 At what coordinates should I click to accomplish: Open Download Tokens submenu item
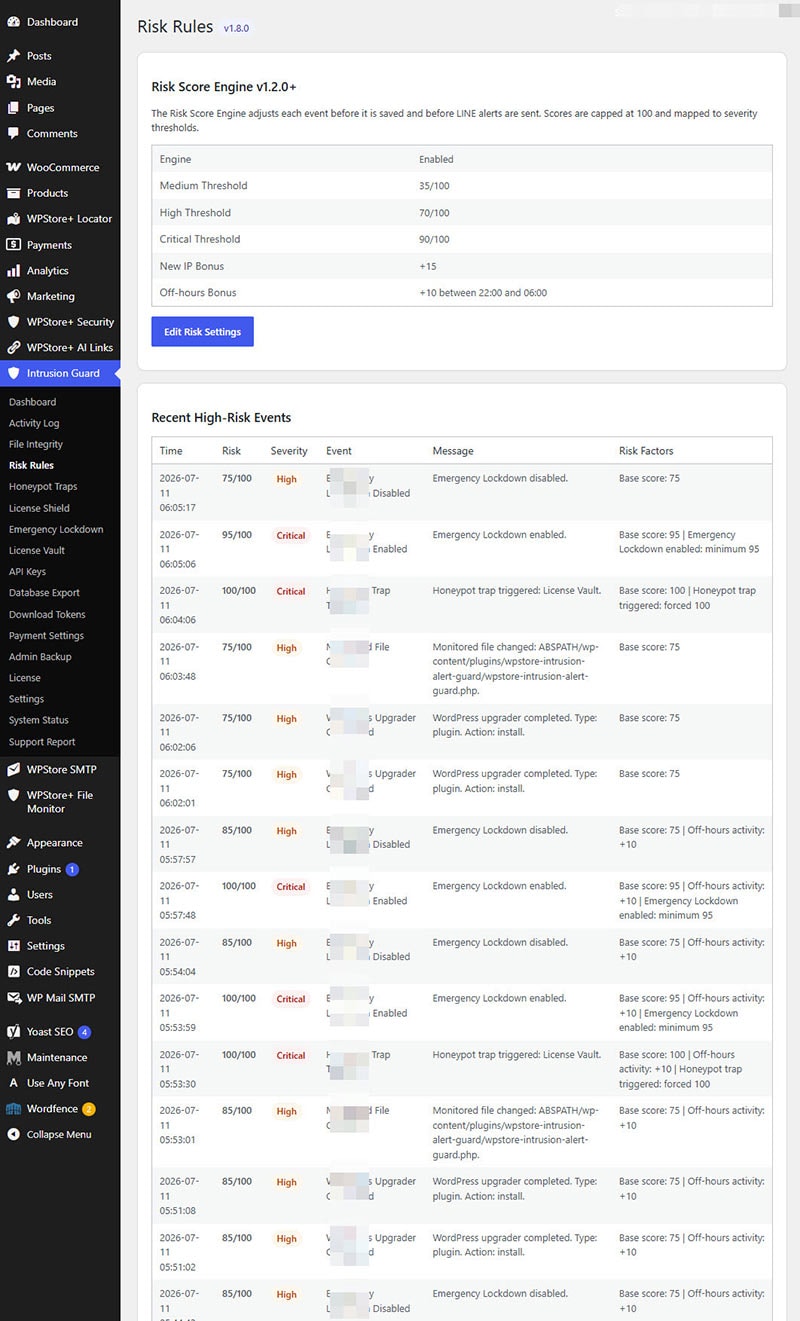pos(47,614)
